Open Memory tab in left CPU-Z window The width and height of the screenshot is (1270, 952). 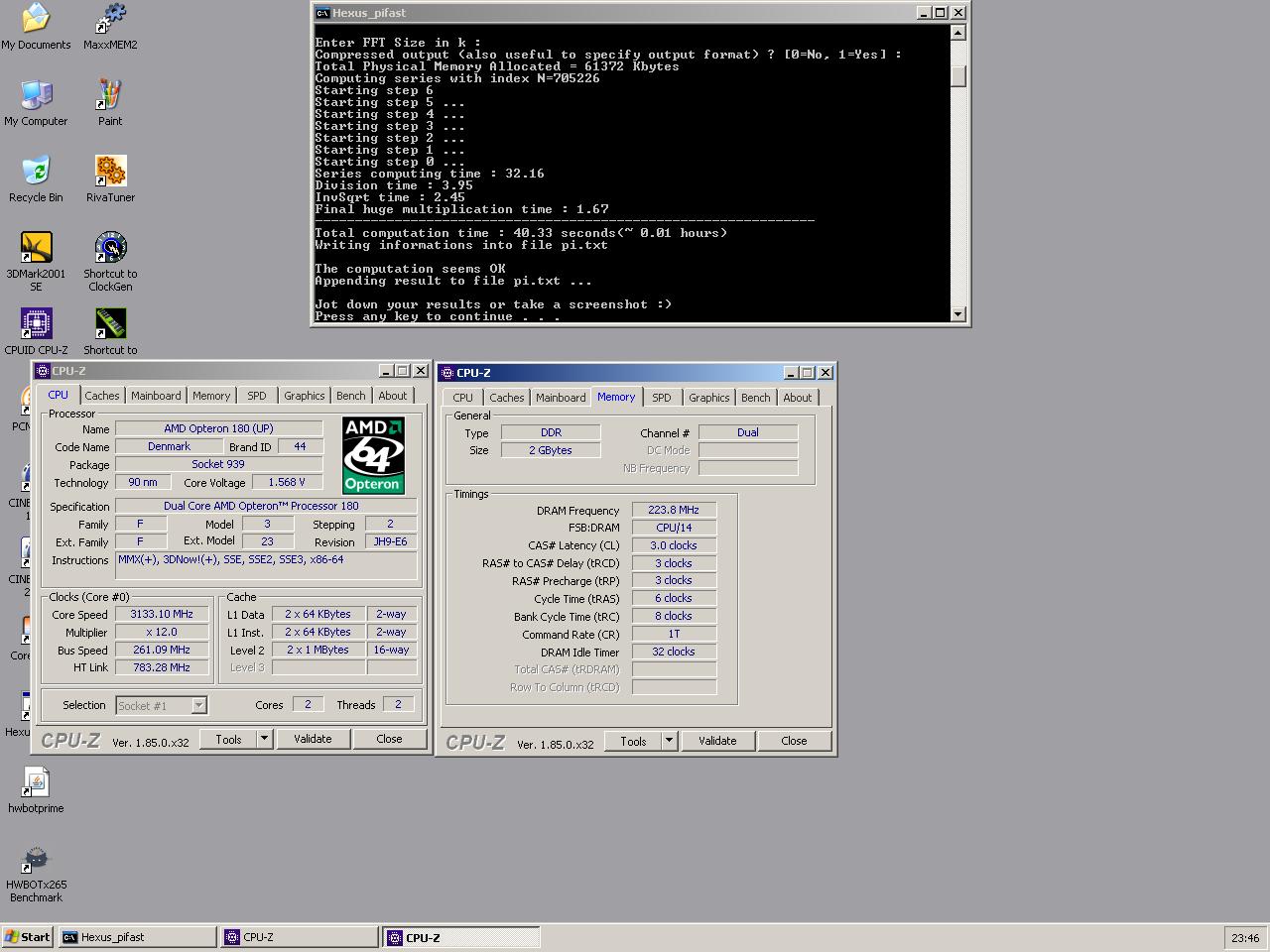point(211,396)
